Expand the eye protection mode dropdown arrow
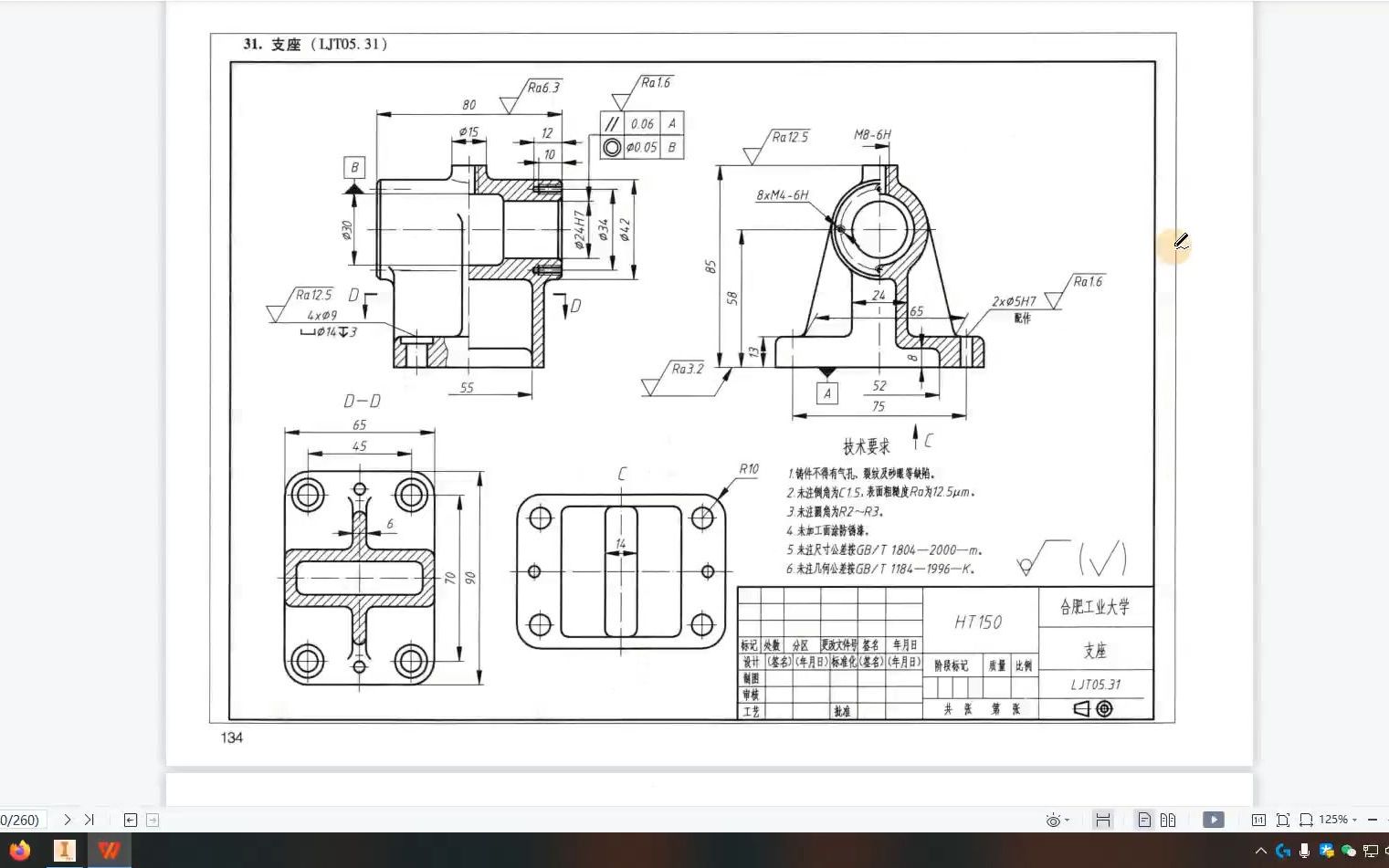Image resolution: width=1389 pixels, height=868 pixels. coord(1068,820)
